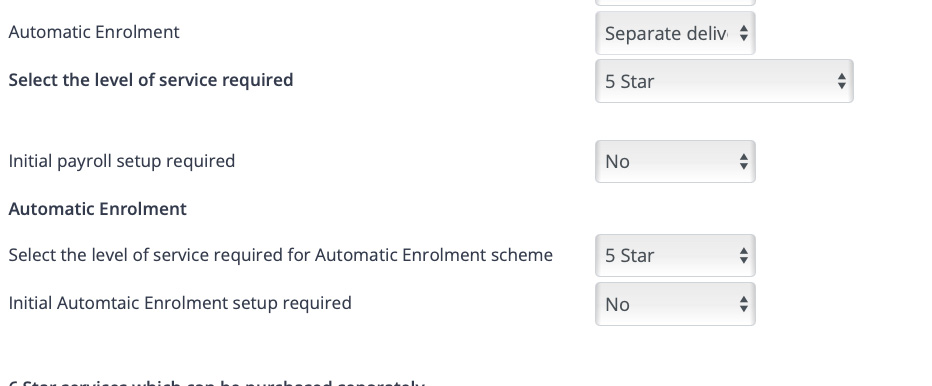Screen dimensions: 932x386
Task: Click the partially visible dropdown at top edge
Action: tap(675, 3)
